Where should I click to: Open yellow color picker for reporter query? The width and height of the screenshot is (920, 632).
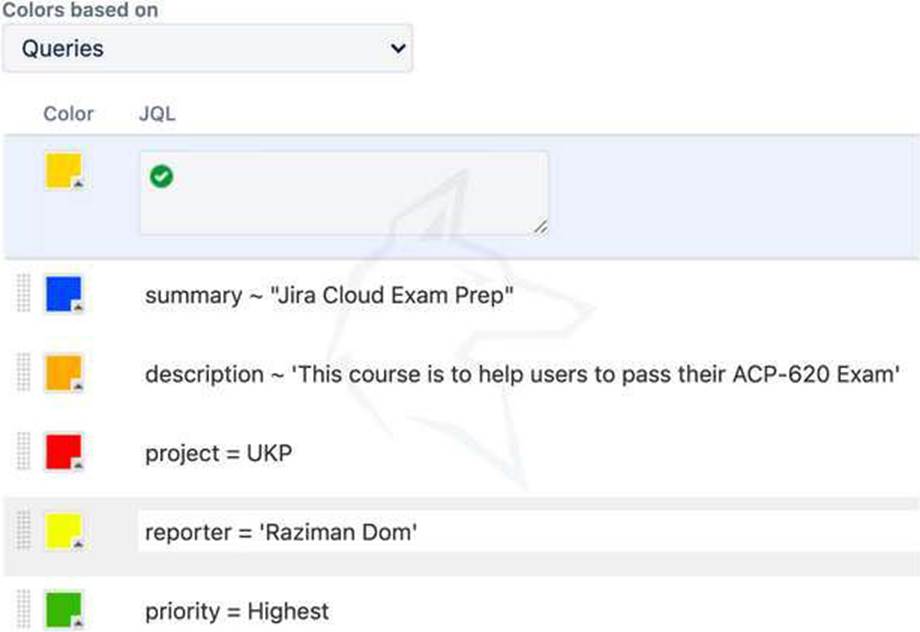point(64,531)
